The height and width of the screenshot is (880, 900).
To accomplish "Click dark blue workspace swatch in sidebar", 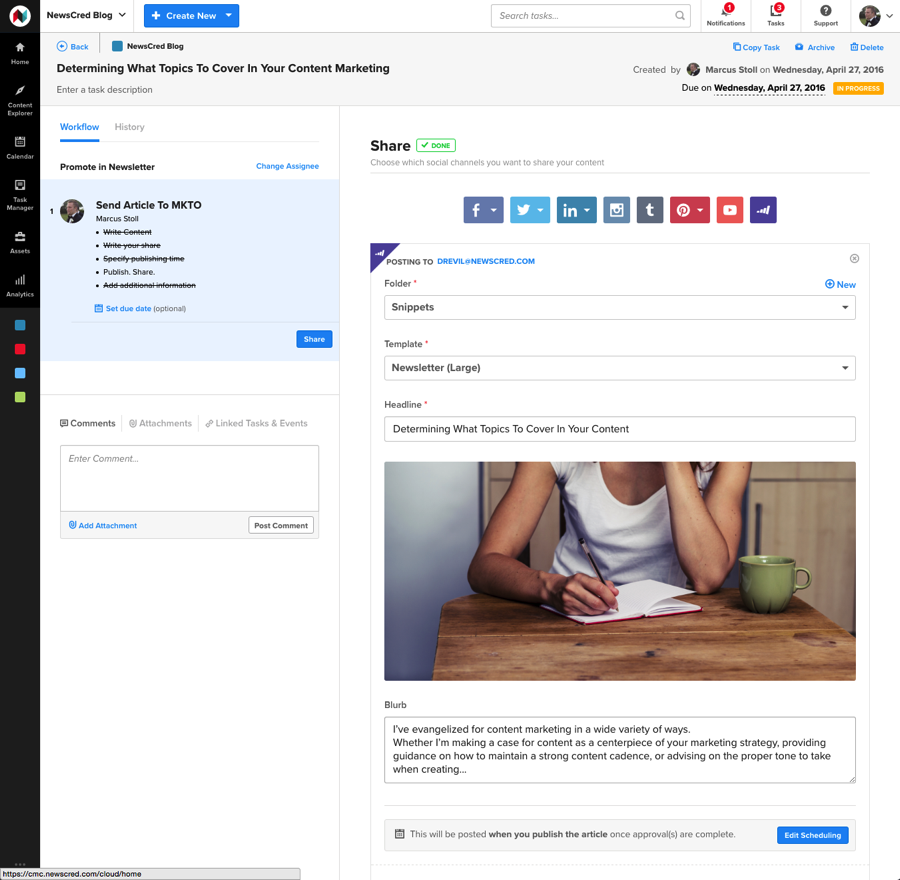I will coord(20,325).
